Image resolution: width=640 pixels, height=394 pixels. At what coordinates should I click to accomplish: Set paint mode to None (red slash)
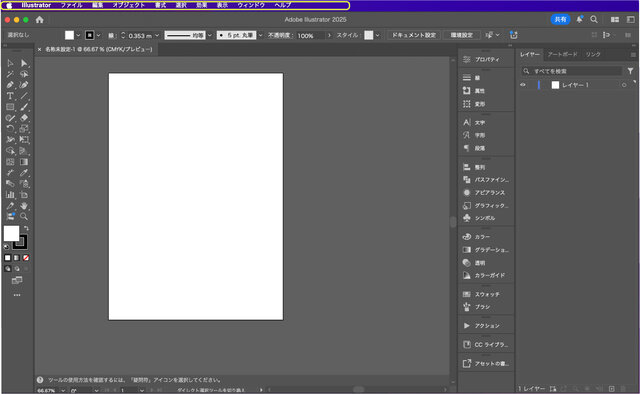tap(26, 258)
